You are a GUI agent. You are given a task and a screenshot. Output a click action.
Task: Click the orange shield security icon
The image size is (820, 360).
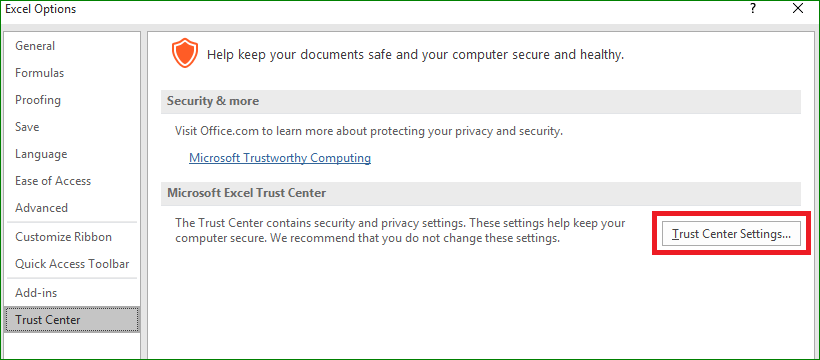185,54
